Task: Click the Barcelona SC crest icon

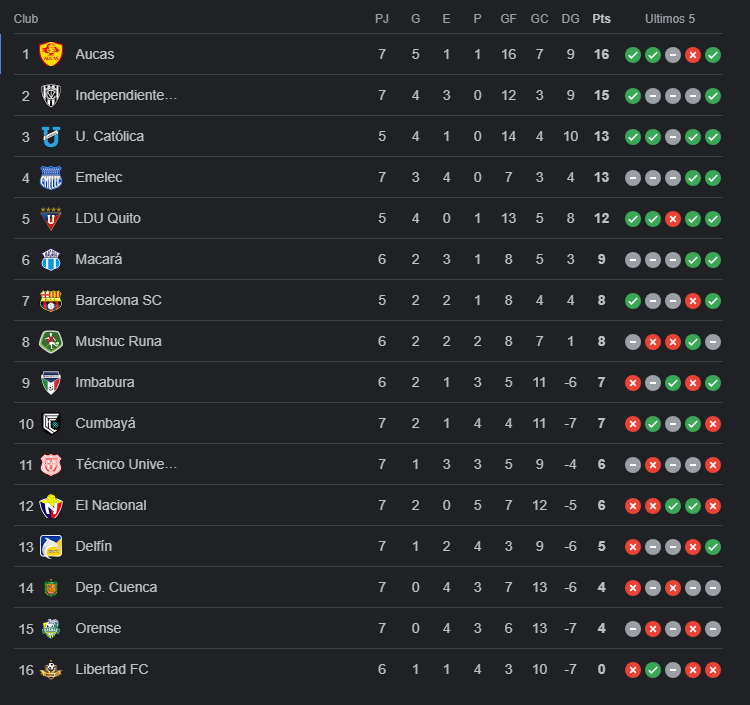Action: pos(51,300)
